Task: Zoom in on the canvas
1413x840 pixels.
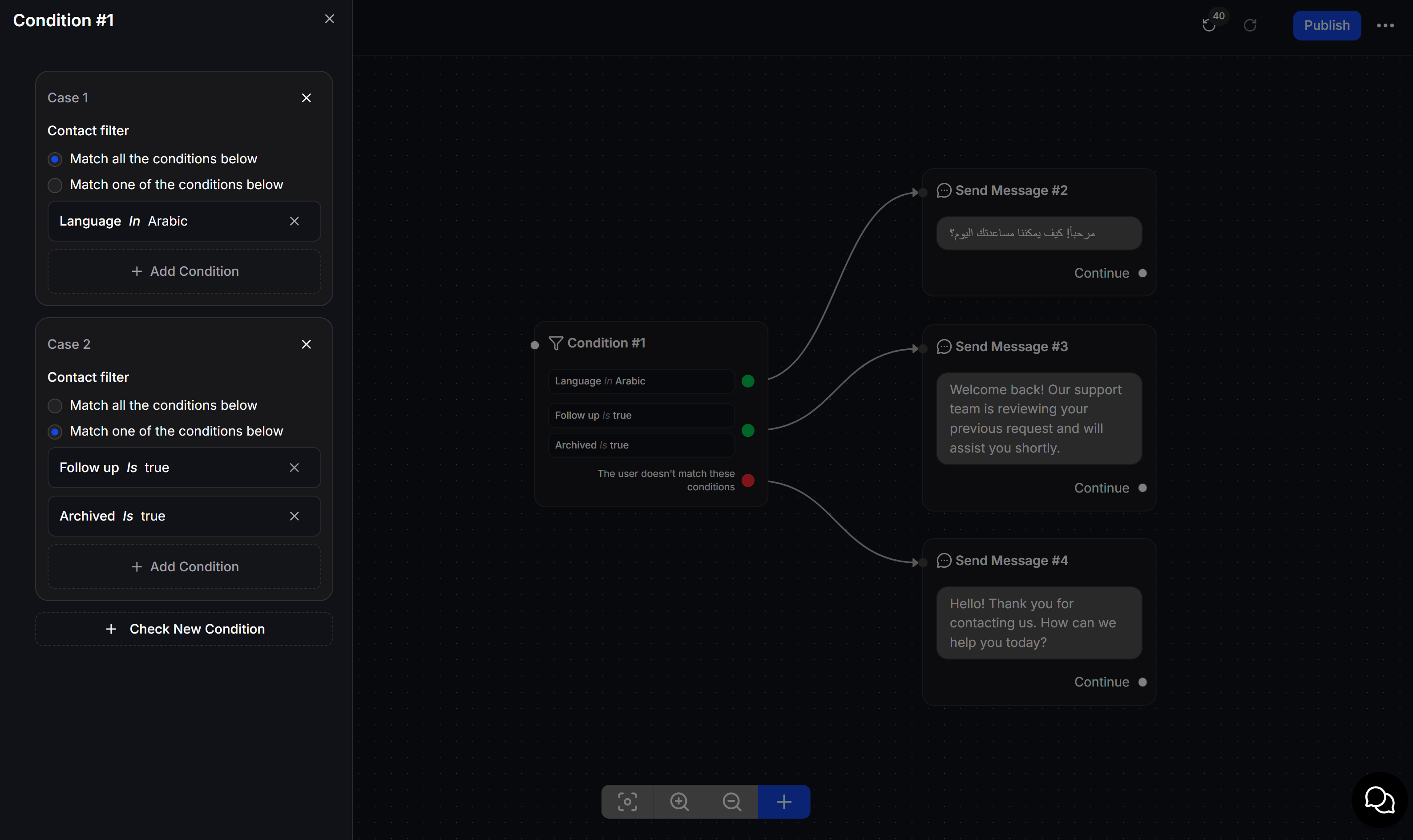Action: pos(679,801)
